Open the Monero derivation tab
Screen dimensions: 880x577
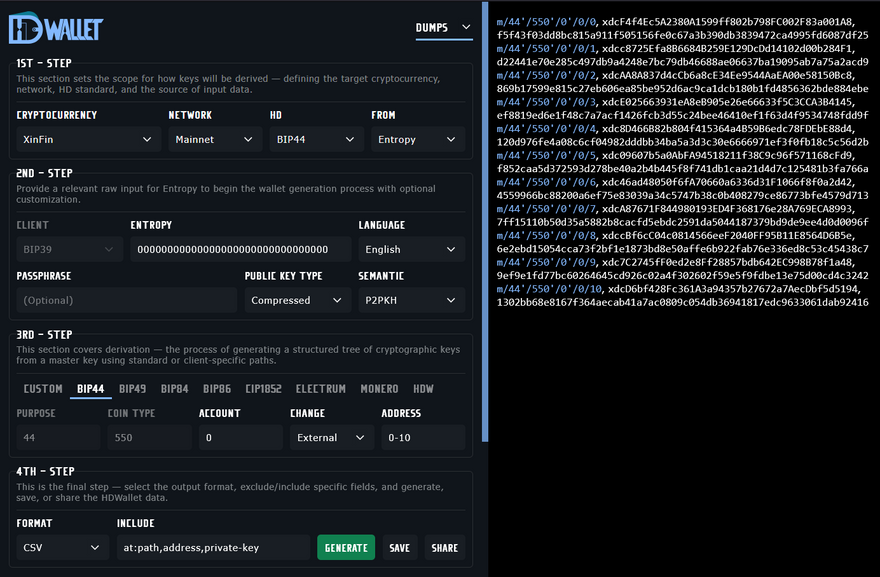pos(379,389)
